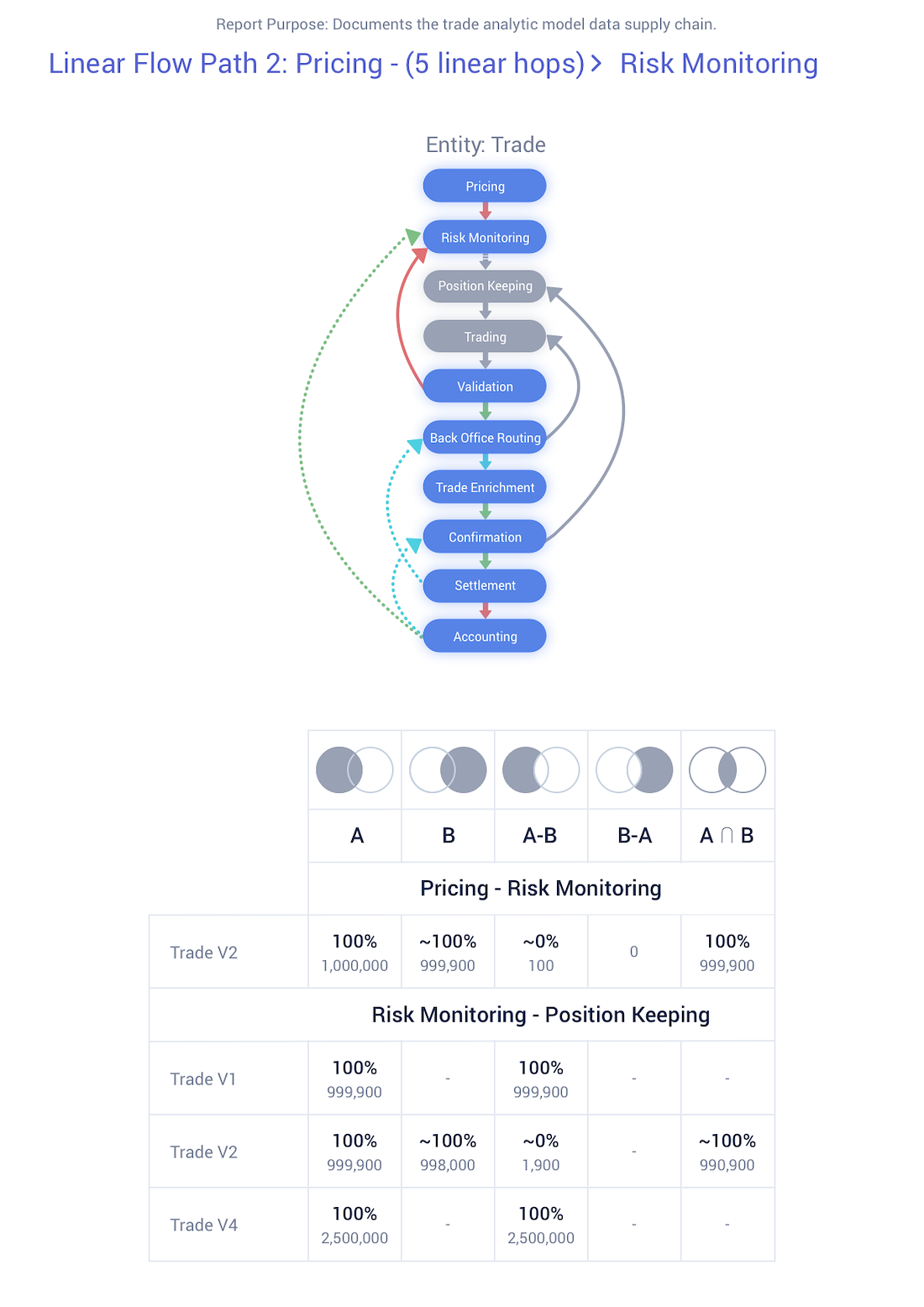Open the Back Office Routing node
This screenshot has height=1307, width=924.
[x=485, y=437]
